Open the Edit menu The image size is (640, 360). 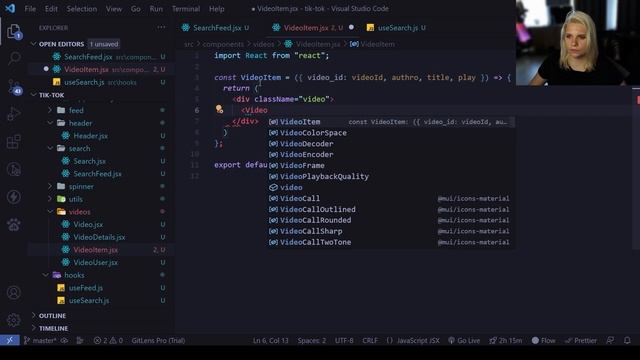pyautogui.click(x=51, y=9)
